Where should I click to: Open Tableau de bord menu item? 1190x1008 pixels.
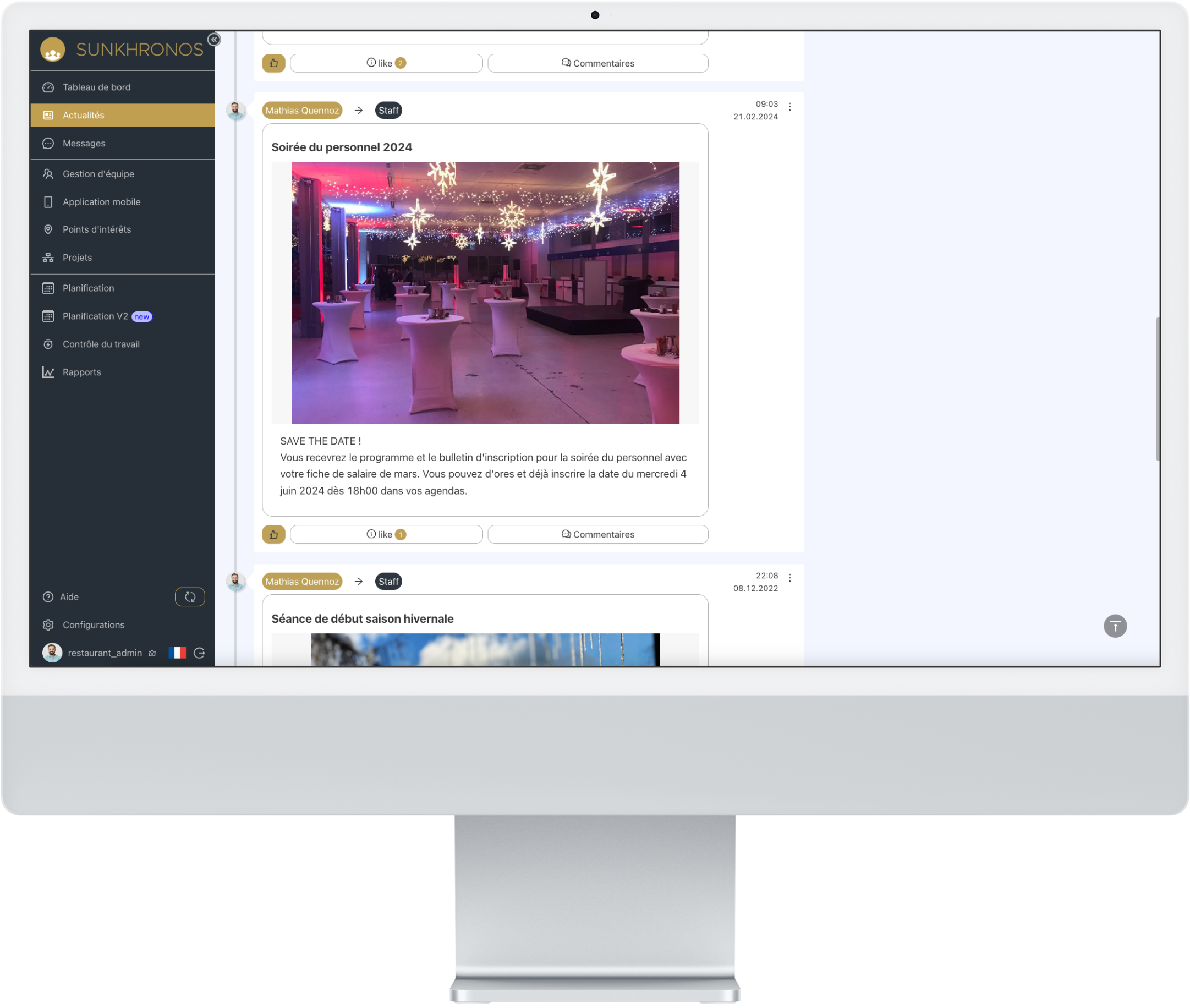point(96,87)
